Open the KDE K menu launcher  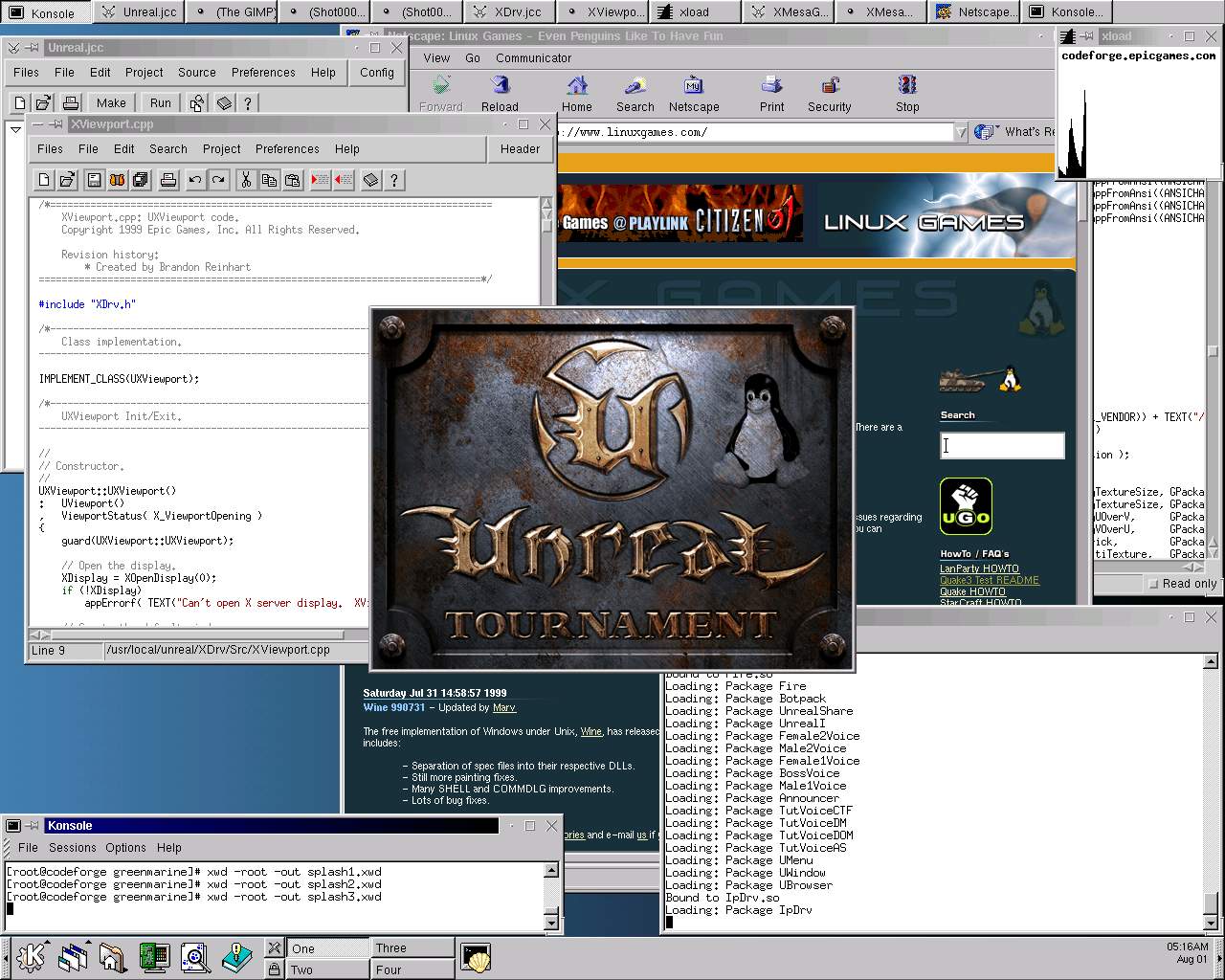coord(31,956)
